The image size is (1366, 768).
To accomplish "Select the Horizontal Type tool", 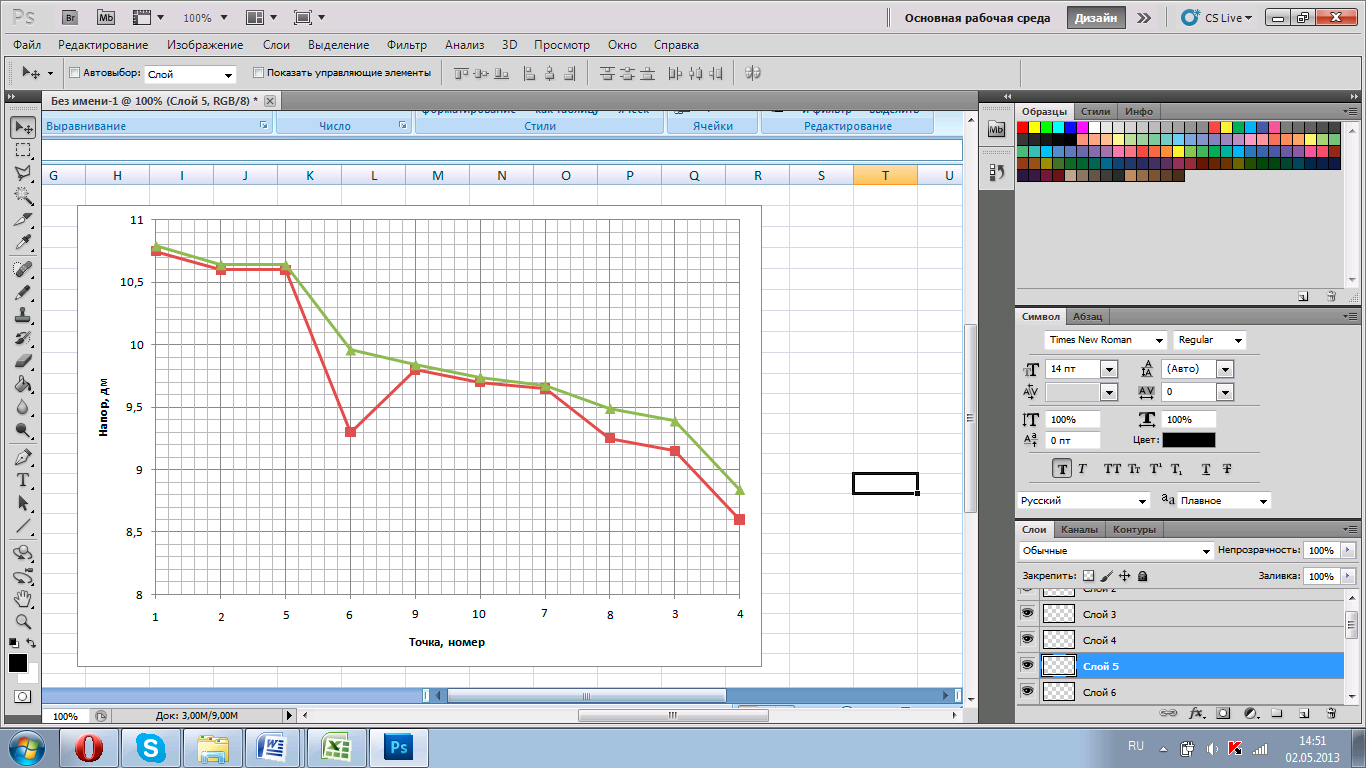I will click(23, 480).
